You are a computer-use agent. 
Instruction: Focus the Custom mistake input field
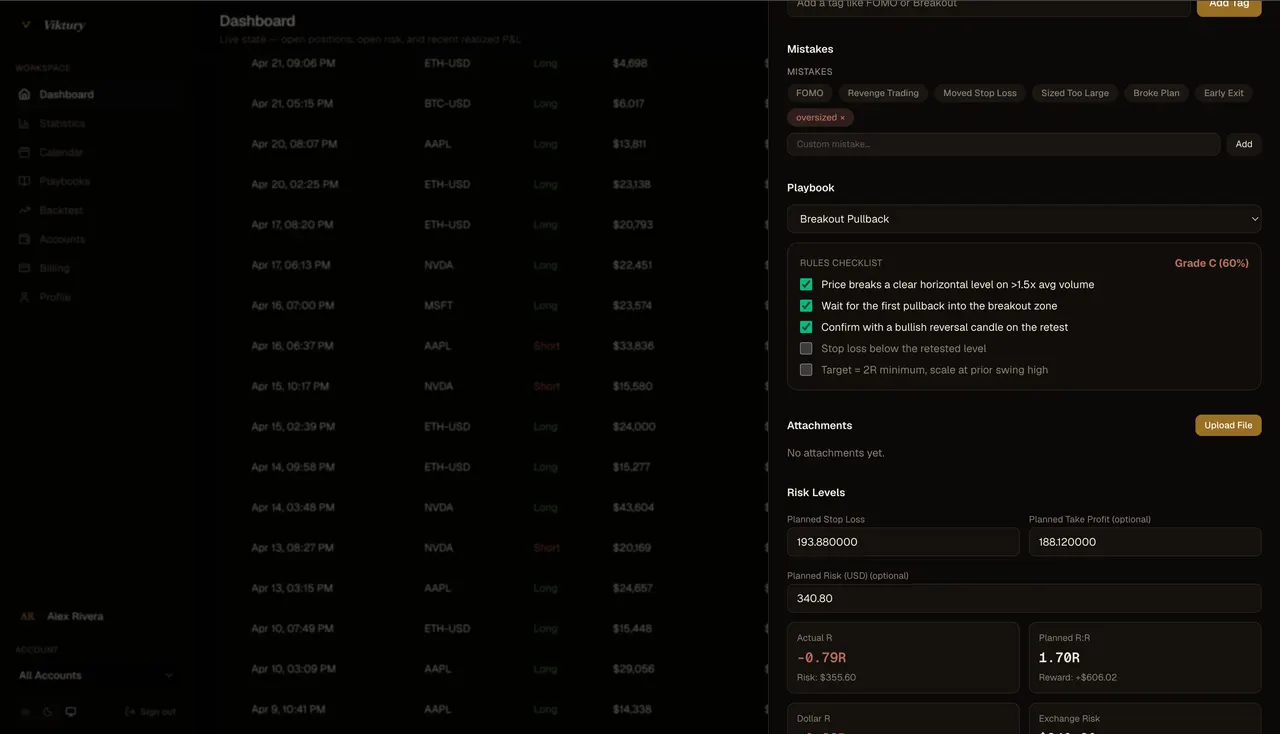pos(1004,145)
